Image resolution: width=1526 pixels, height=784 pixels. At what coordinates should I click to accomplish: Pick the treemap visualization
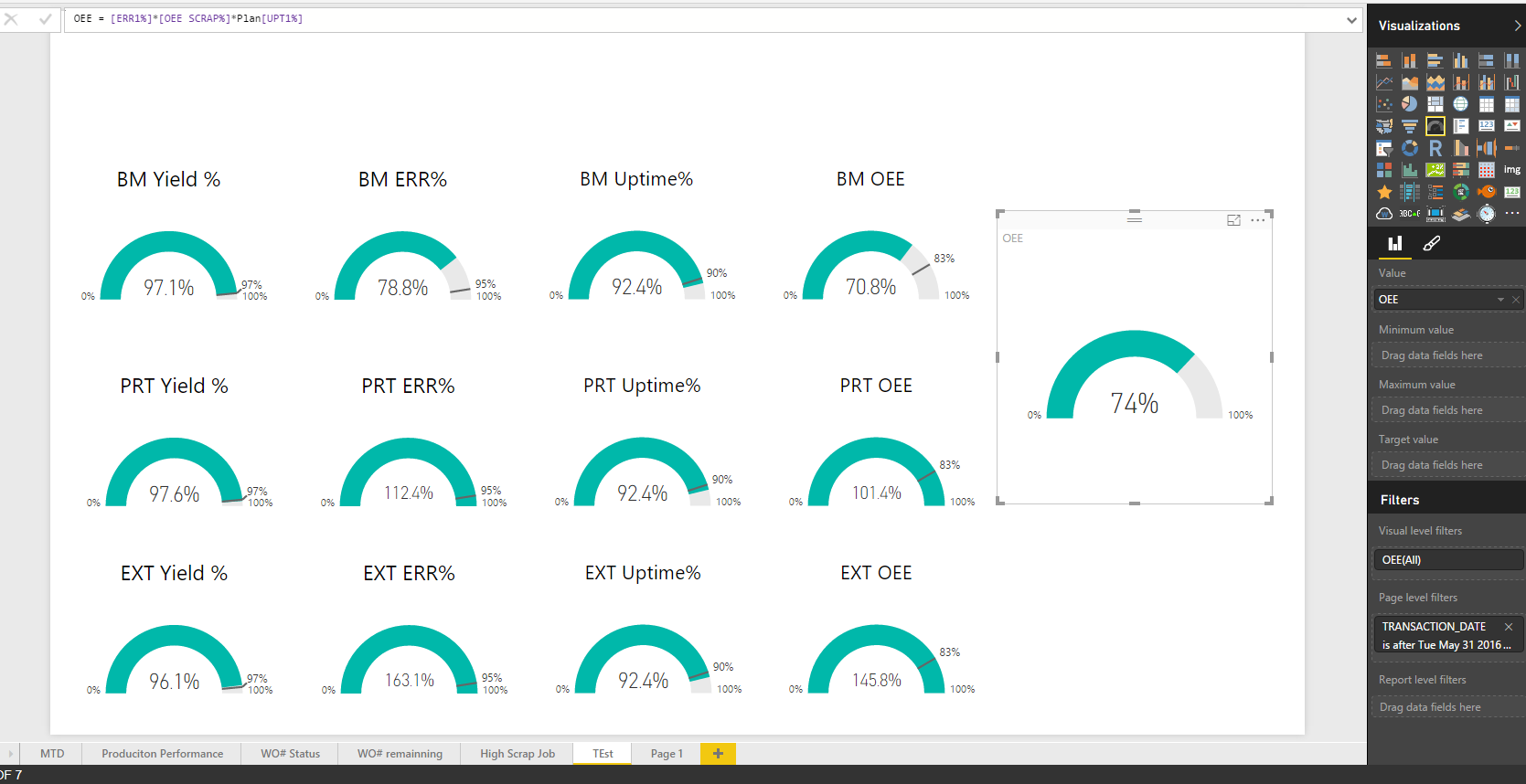click(x=1435, y=104)
